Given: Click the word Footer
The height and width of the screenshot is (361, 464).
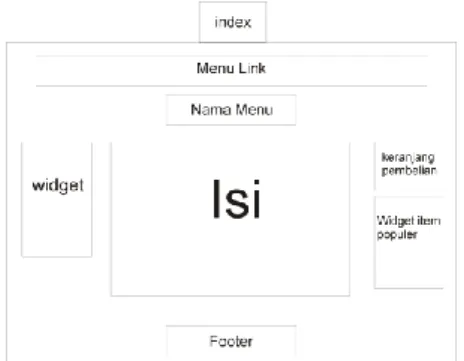Looking at the screenshot, I should pos(231,341).
